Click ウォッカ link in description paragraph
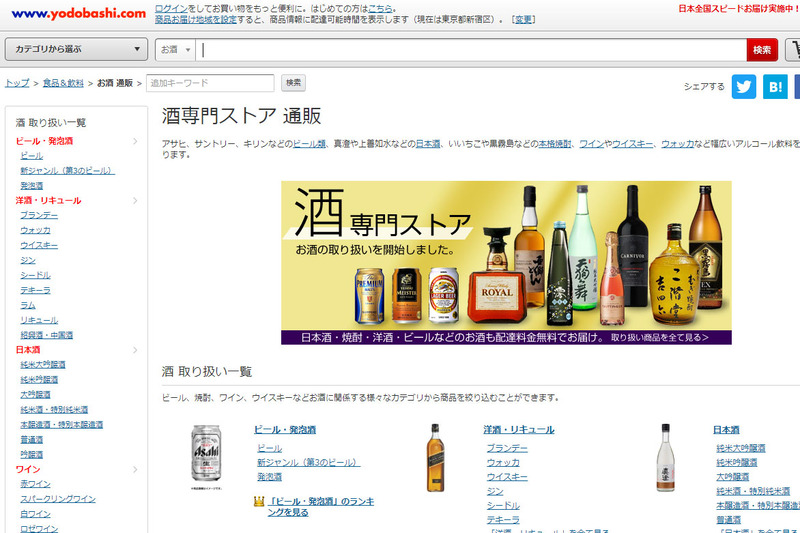Image resolution: width=800 pixels, height=533 pixels. (x=678, y=144)
